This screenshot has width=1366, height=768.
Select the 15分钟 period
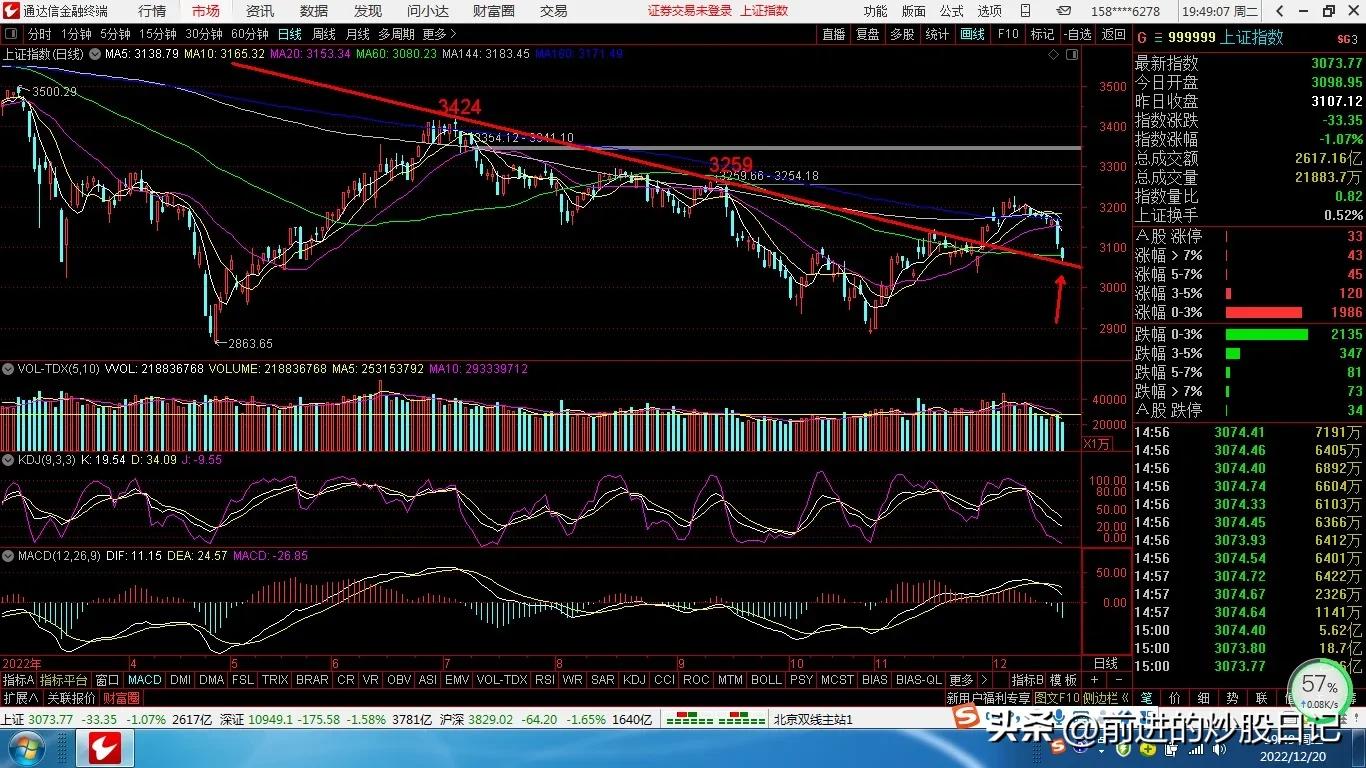pos(158,34)
